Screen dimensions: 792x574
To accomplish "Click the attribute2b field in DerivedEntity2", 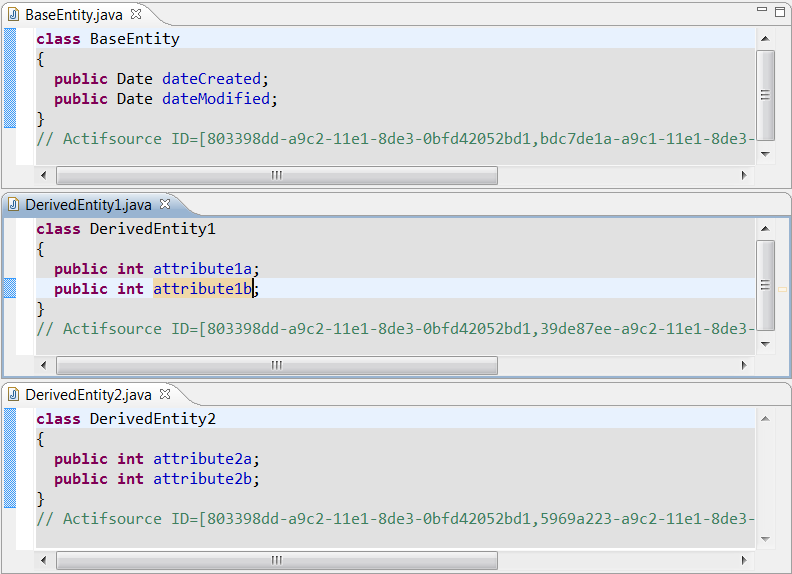I will pyautogui.click(x=202, y=479).
